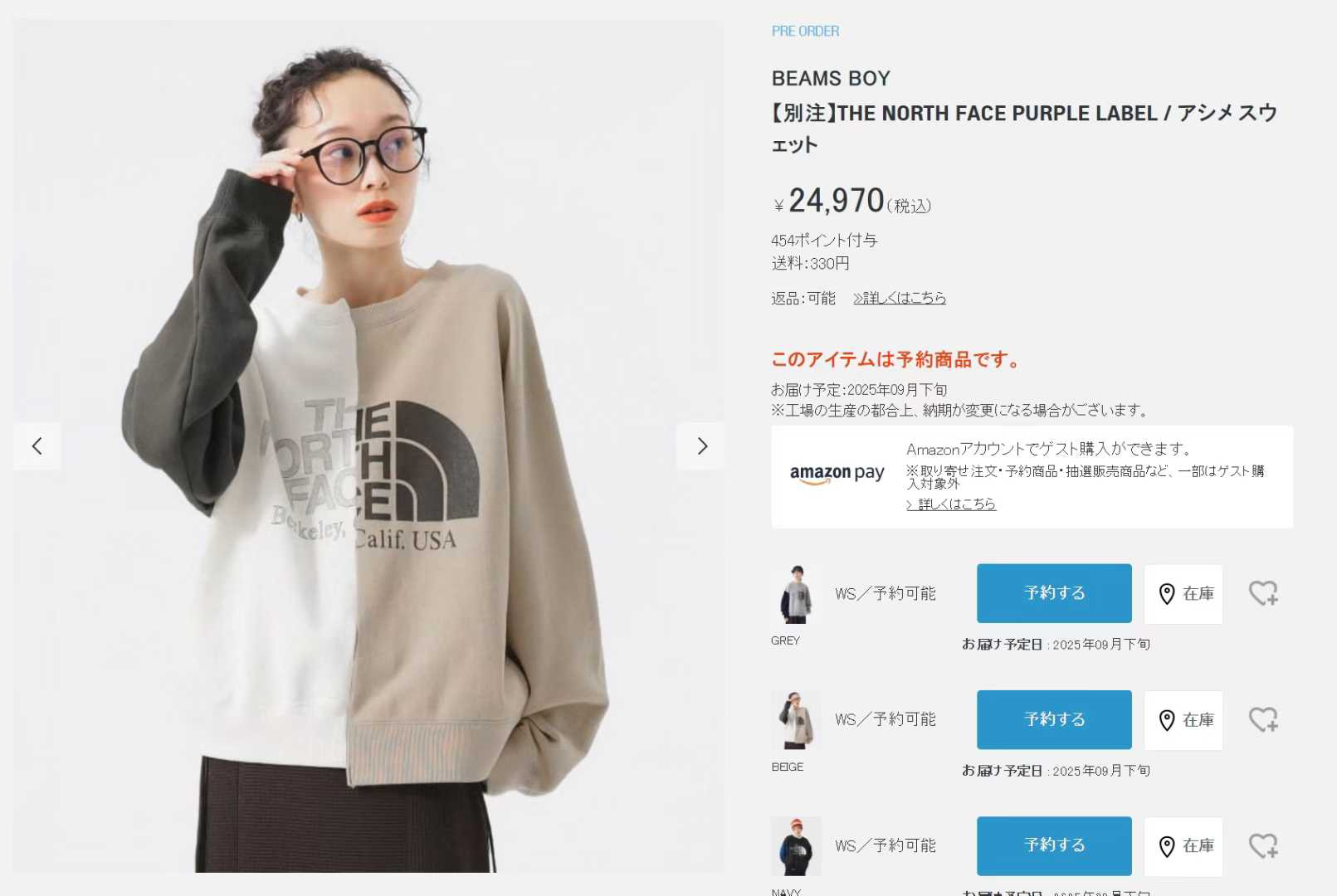Check store stock for GREY color

coord(1183,594)
